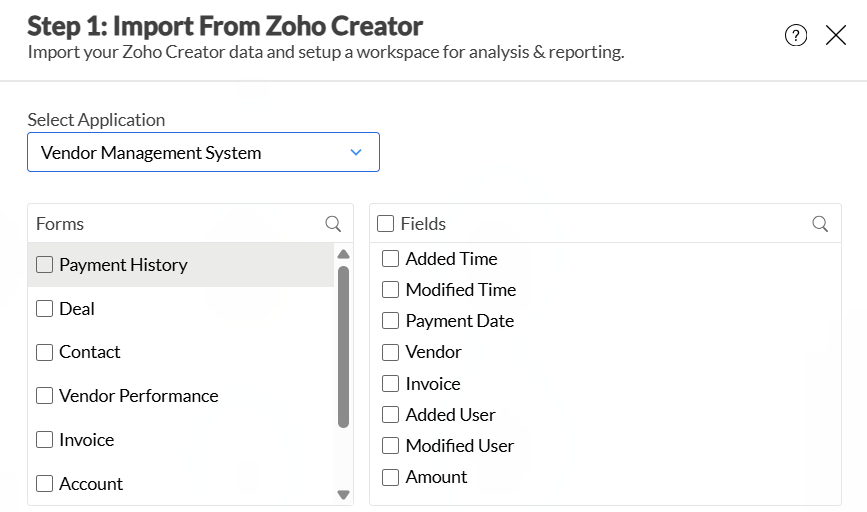Check the Amount field checkbox
867x512 pixels.
click(x=390, y=477)
